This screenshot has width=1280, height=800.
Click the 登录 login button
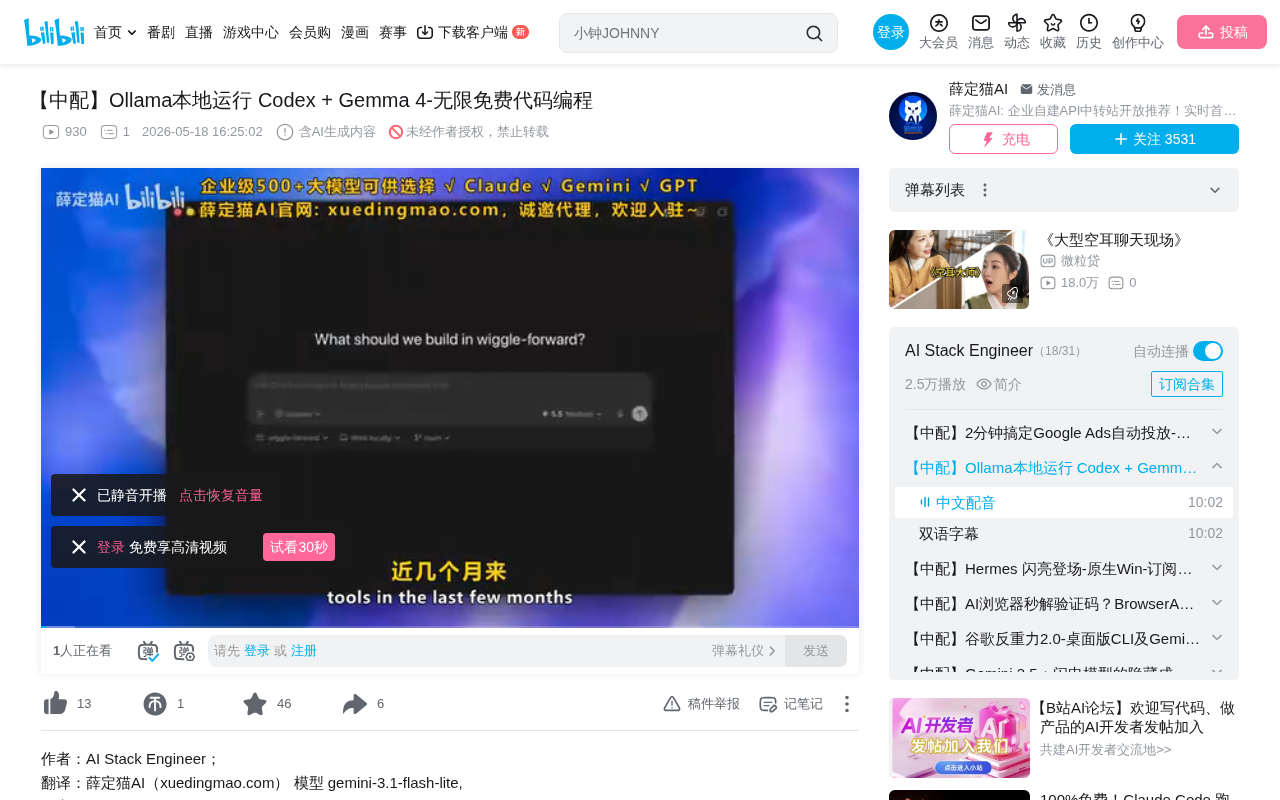pos(891,32)
